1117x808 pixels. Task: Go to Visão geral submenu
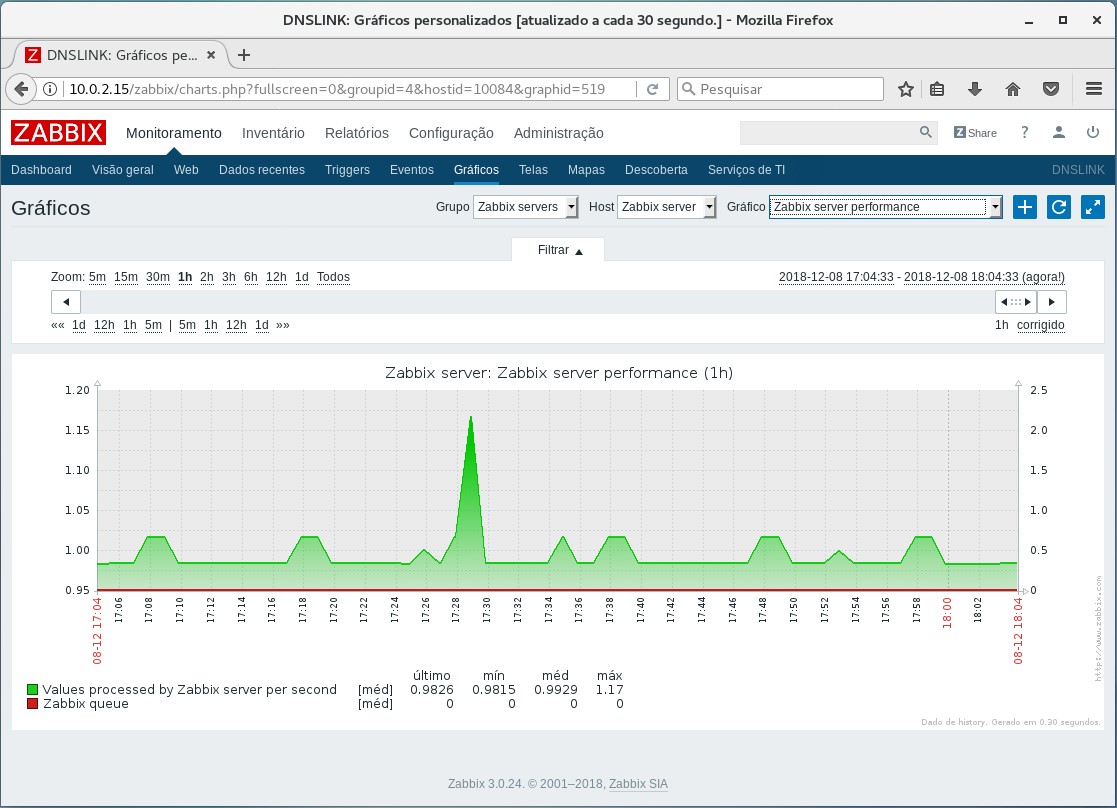(123, 170)
